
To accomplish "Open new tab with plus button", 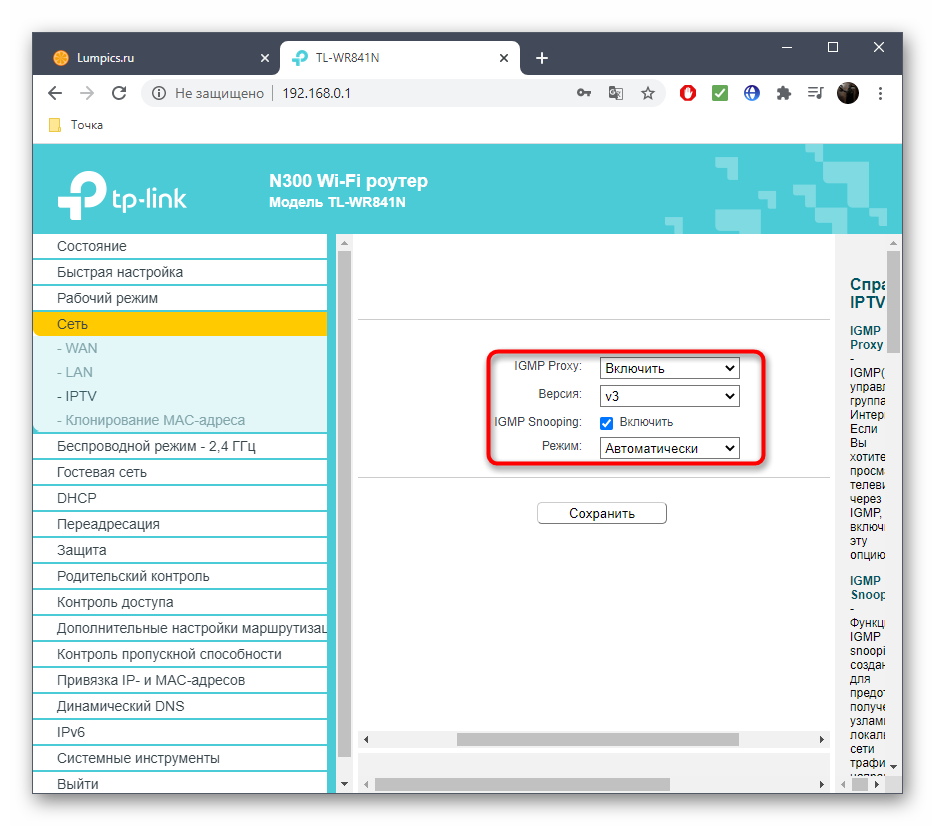I will pyautogui.click(x=542, y=58).
